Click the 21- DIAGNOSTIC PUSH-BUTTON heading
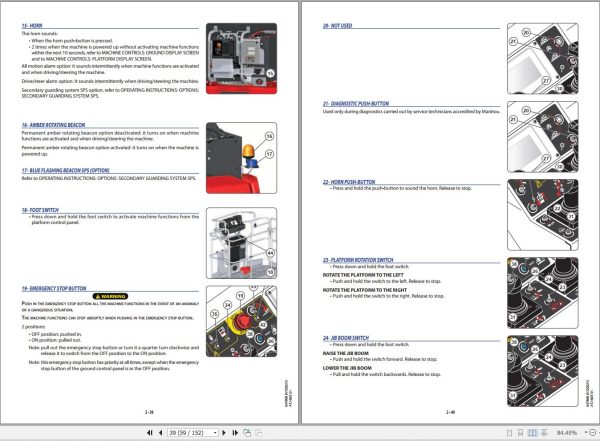This screenshot has height=441, width=600. click(x=356, y=103)
